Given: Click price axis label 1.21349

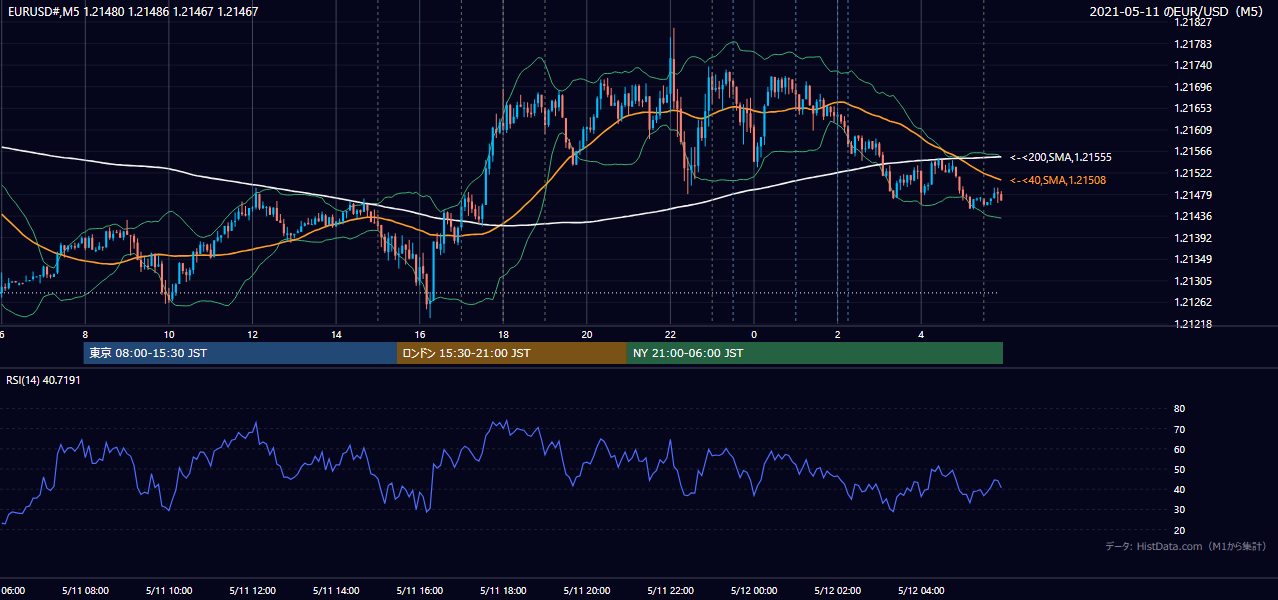Looking at the screenshot, I should tap(1192, 259).
